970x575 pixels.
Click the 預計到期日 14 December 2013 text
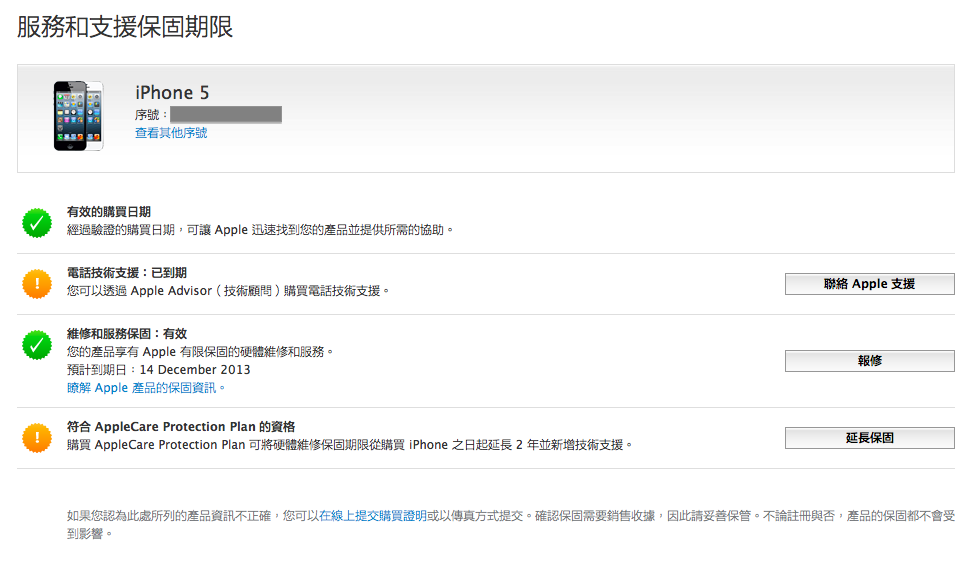point(158,370)
